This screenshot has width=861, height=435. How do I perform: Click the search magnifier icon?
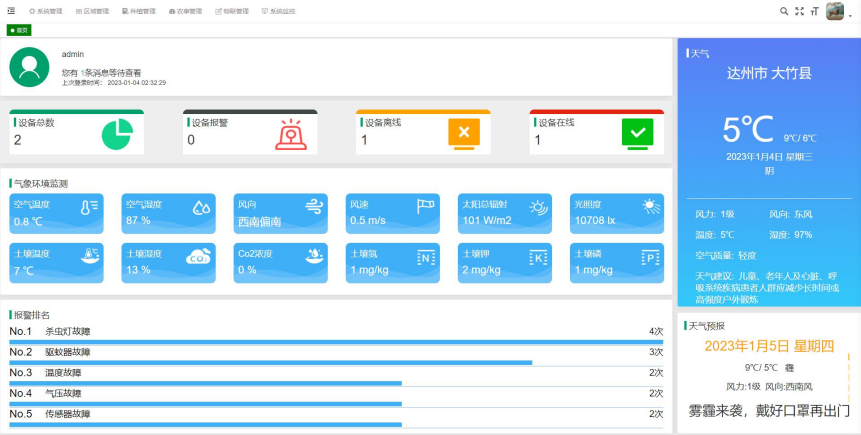click(x=784, y=11)
